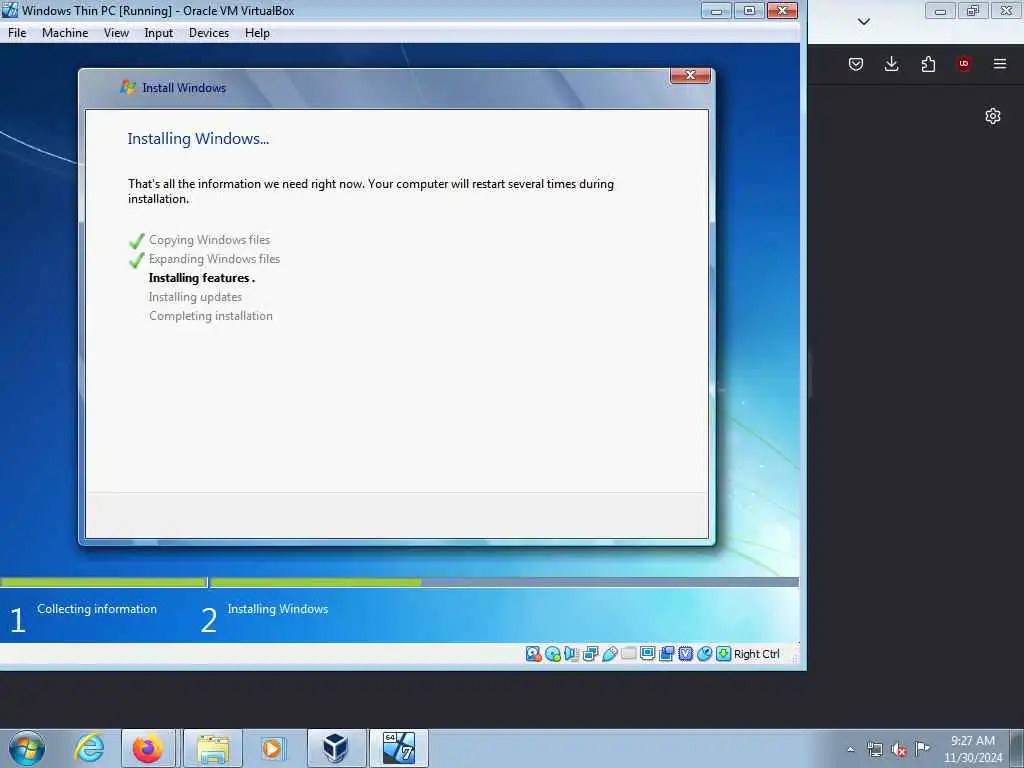Open Windows Explorer from the taskbar

[x=213, y=748]
